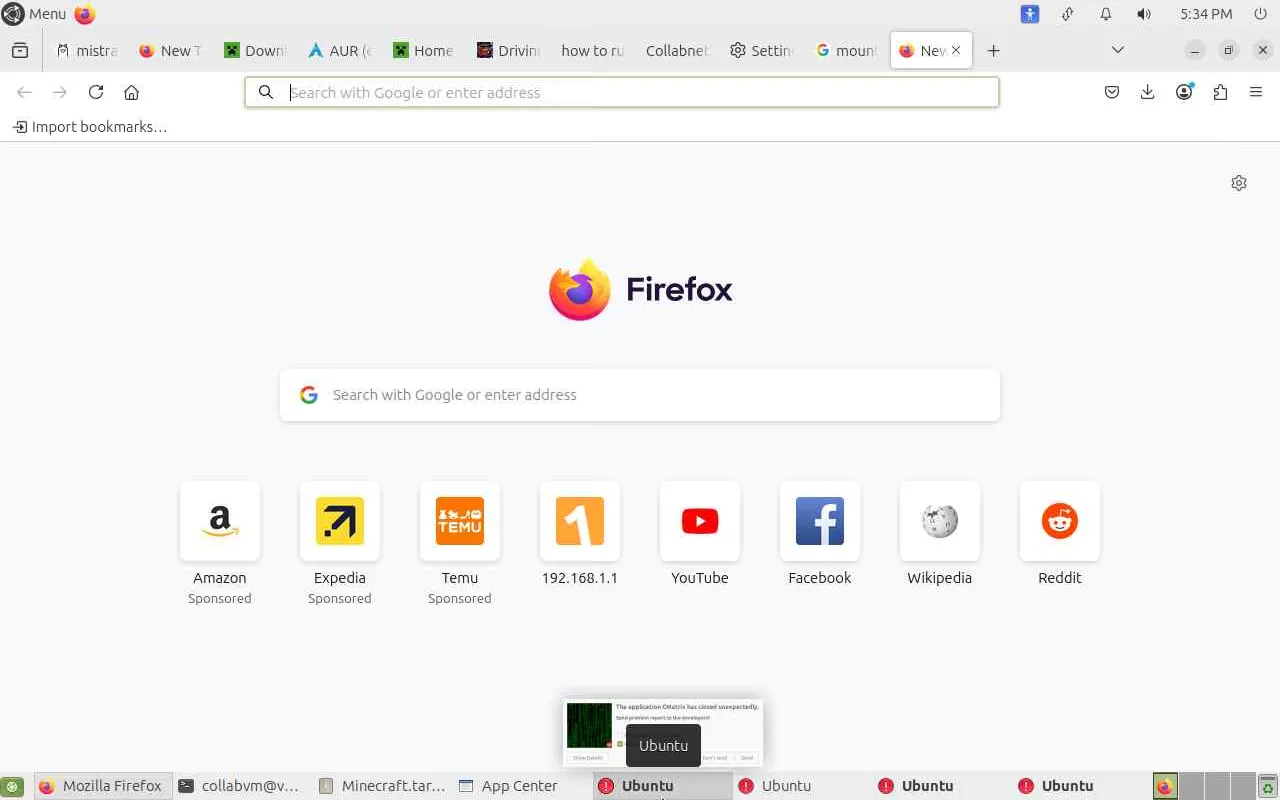Click the CMatrix crash window preview thumbnail
This screenshot has width=1280, height=800.
pyautogui.click(x=663, y=733)
